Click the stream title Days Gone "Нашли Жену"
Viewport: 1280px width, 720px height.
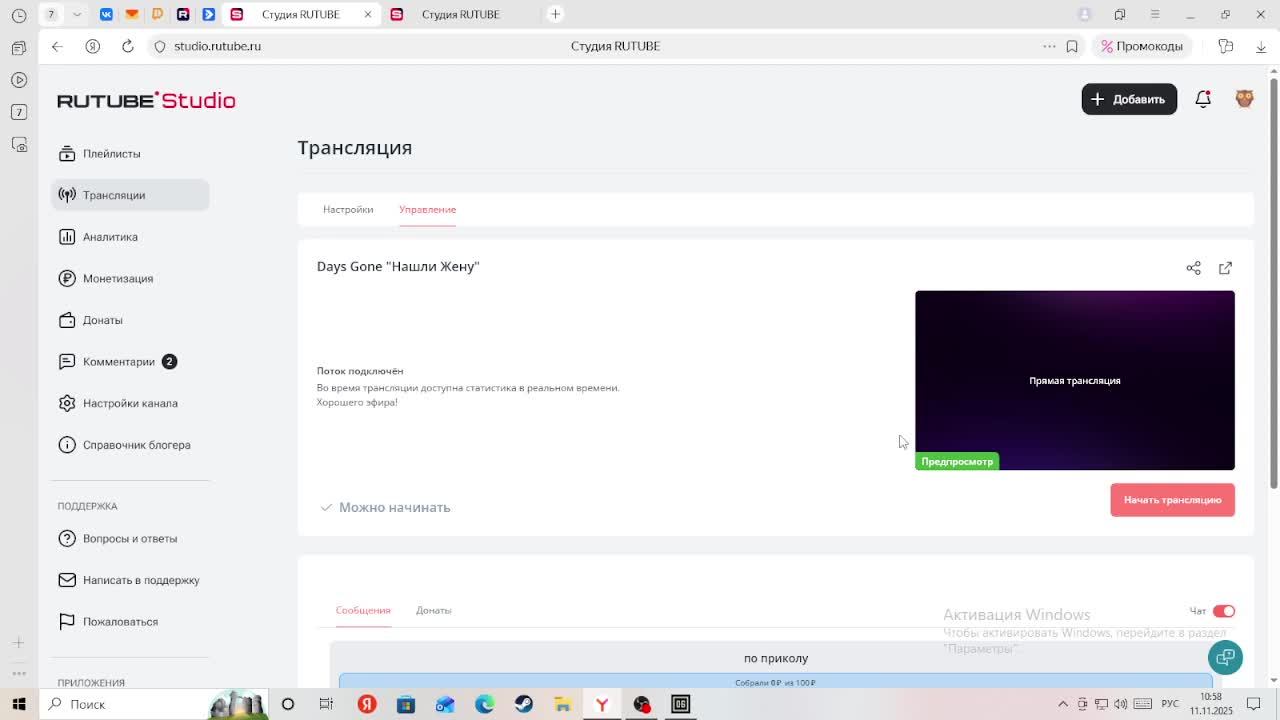[398, 266]
